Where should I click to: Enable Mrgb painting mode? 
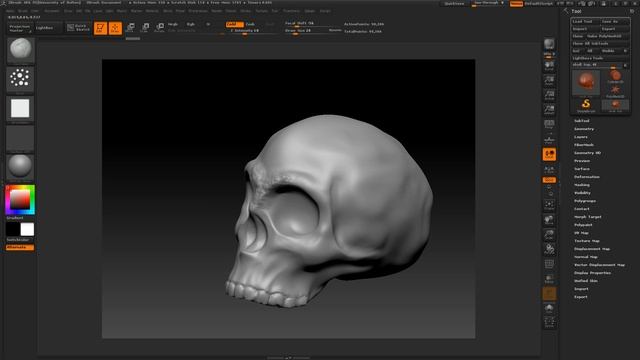coord(173,24)
